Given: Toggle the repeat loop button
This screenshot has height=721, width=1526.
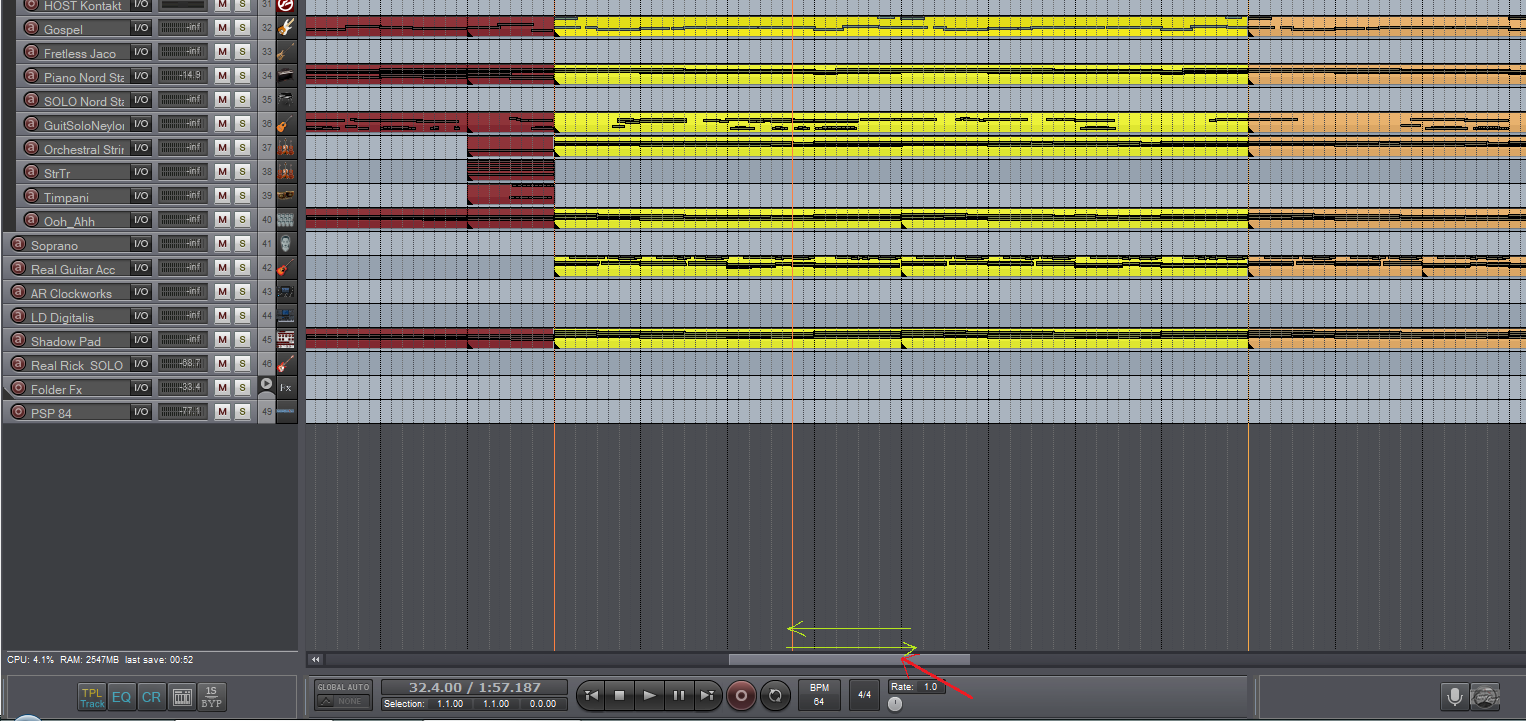Looking at the screenshot, I should click(x=774, y=695).
